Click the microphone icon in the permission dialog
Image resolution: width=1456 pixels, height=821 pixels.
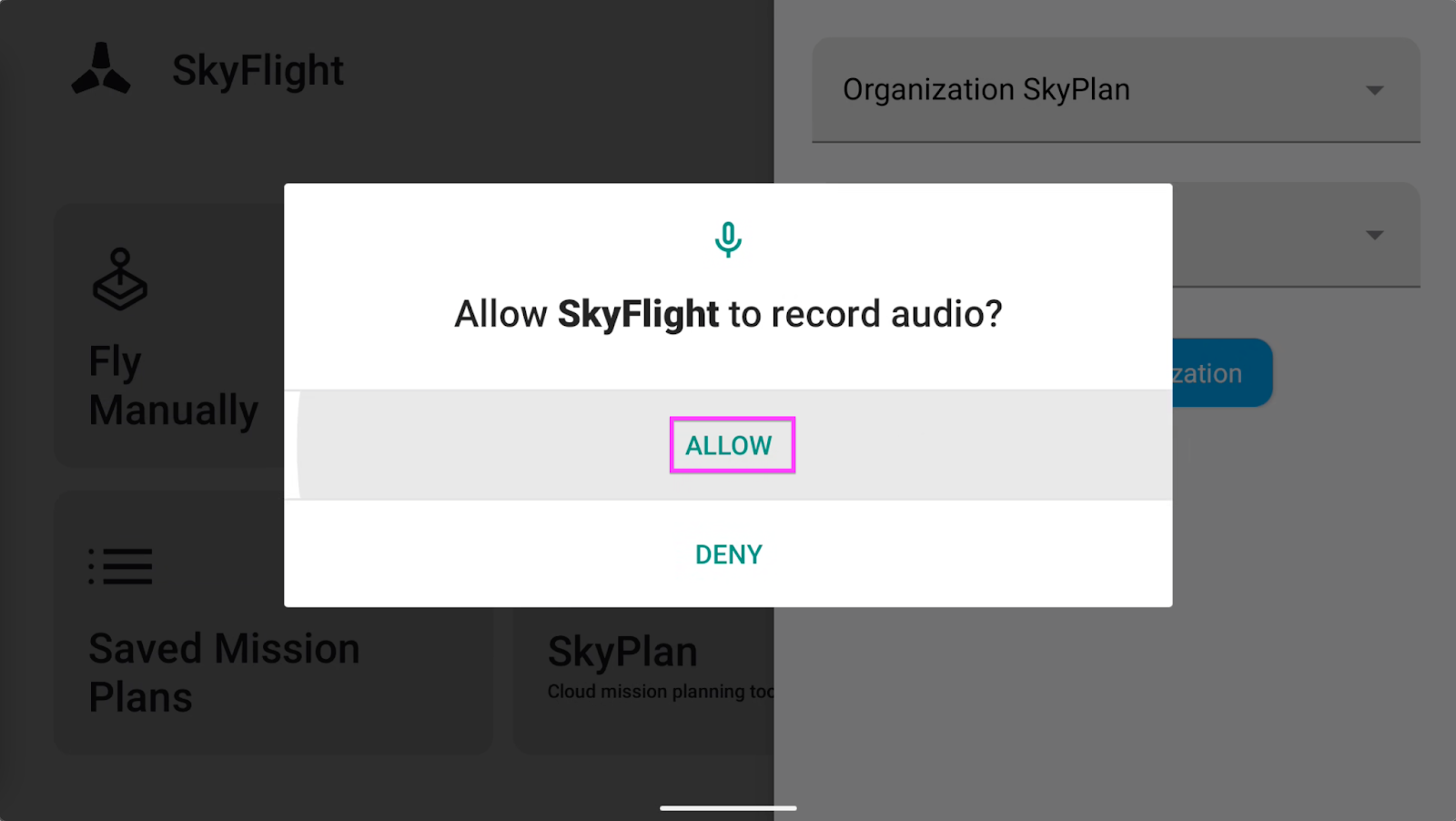pyautogui.click(x=728, y=239)
